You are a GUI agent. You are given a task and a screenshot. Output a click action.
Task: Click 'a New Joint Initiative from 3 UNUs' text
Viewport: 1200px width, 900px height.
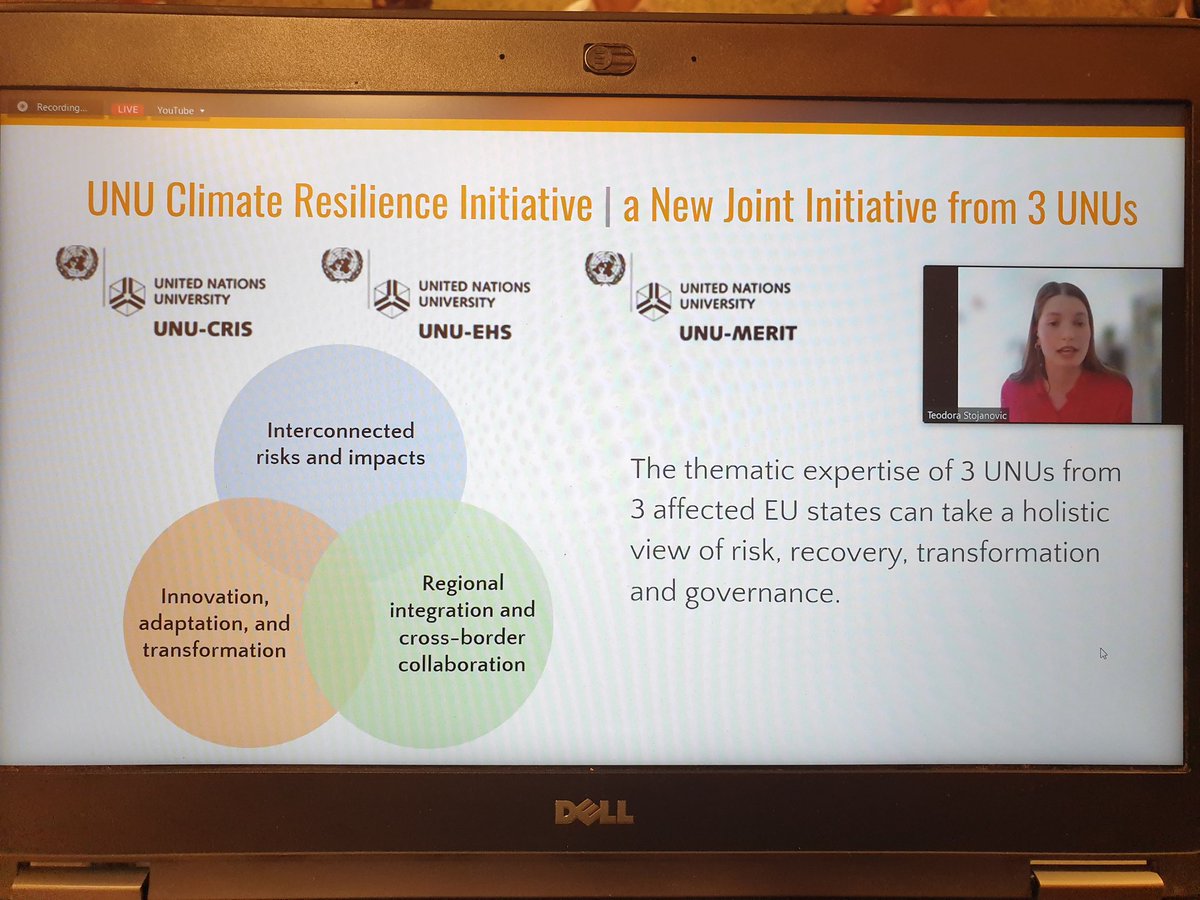(x=880, y=207)
